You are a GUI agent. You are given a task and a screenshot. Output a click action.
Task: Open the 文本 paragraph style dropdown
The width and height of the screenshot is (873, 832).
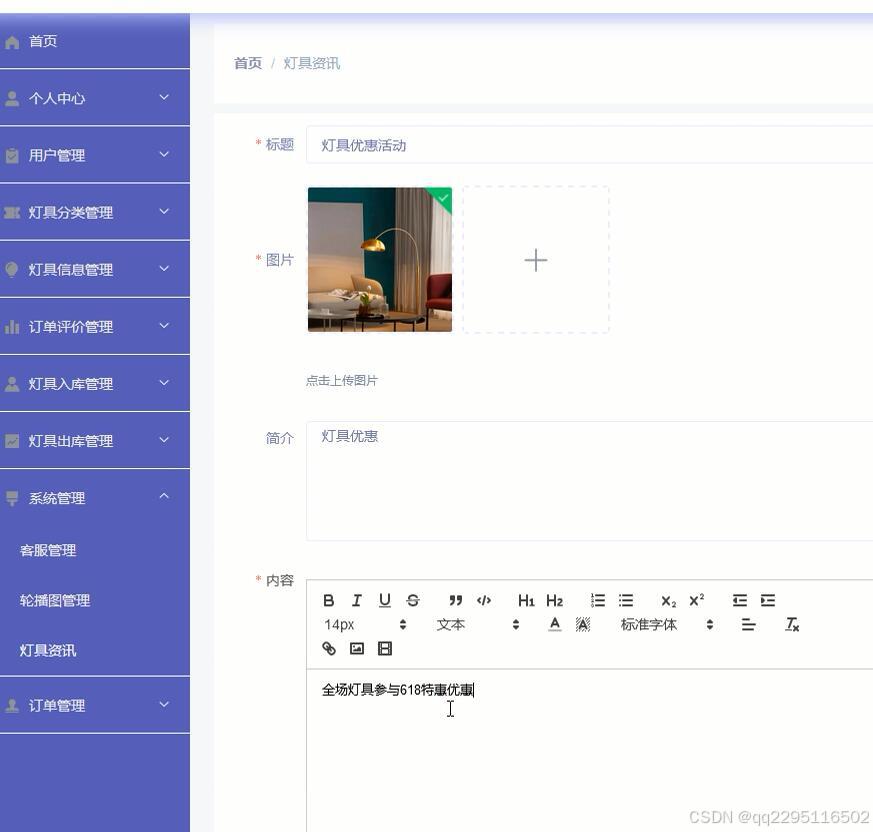click(478, 624)
